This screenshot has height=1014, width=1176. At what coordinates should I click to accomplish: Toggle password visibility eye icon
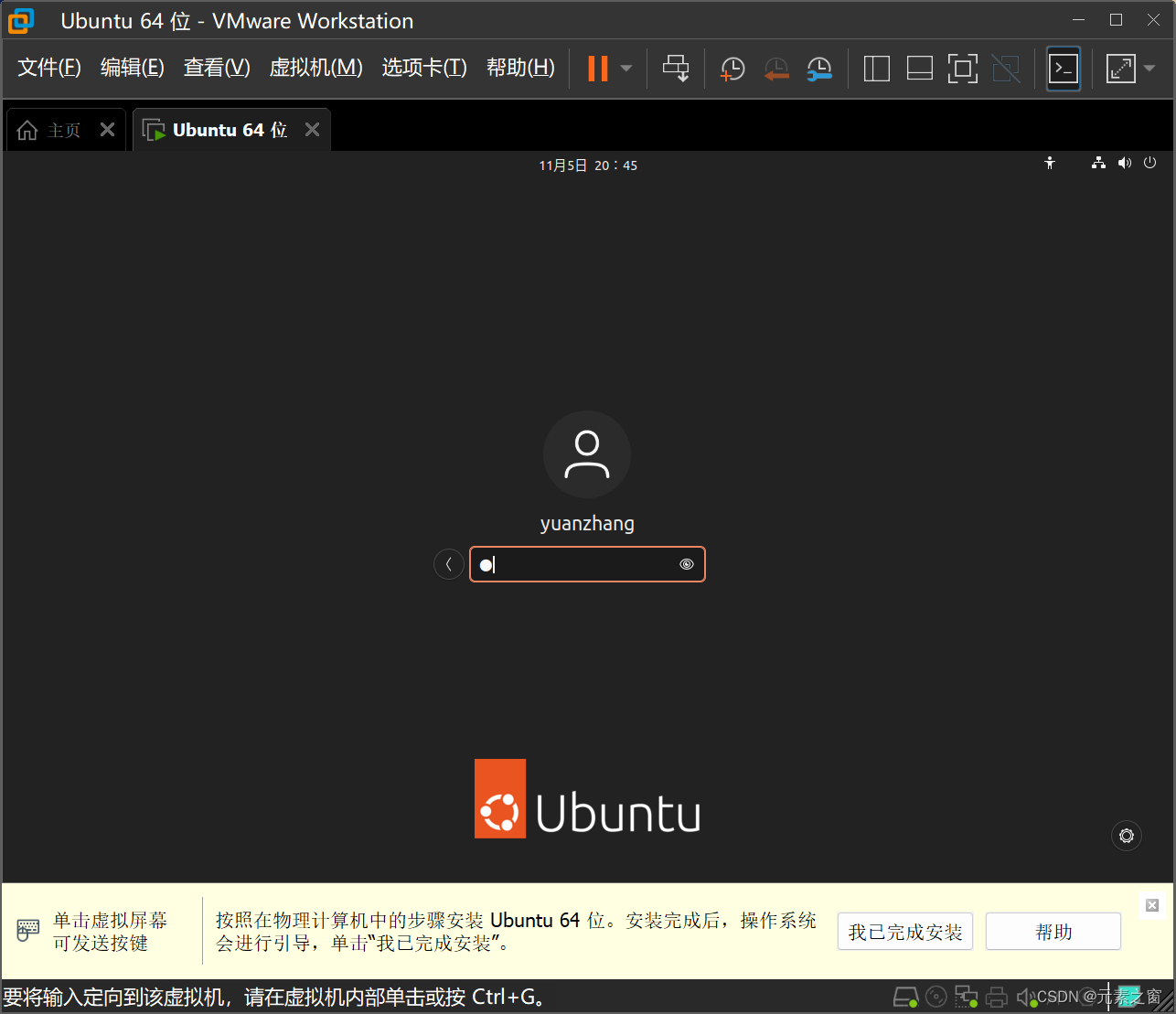pos(687,564)
